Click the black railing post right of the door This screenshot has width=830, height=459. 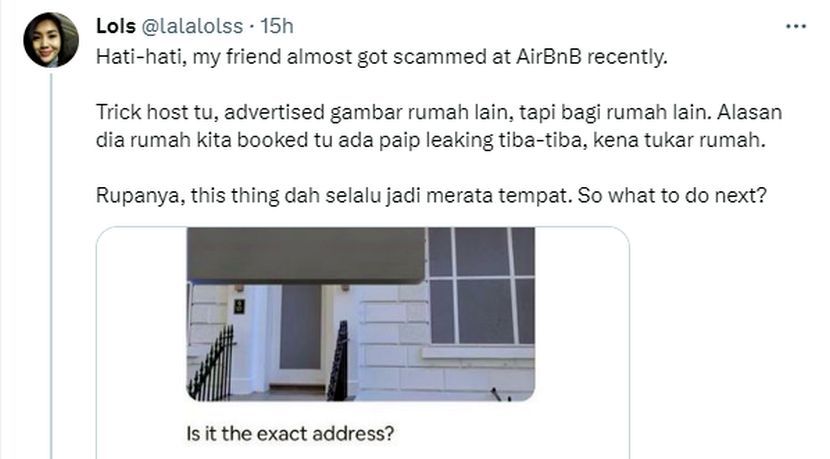point(339,361)
